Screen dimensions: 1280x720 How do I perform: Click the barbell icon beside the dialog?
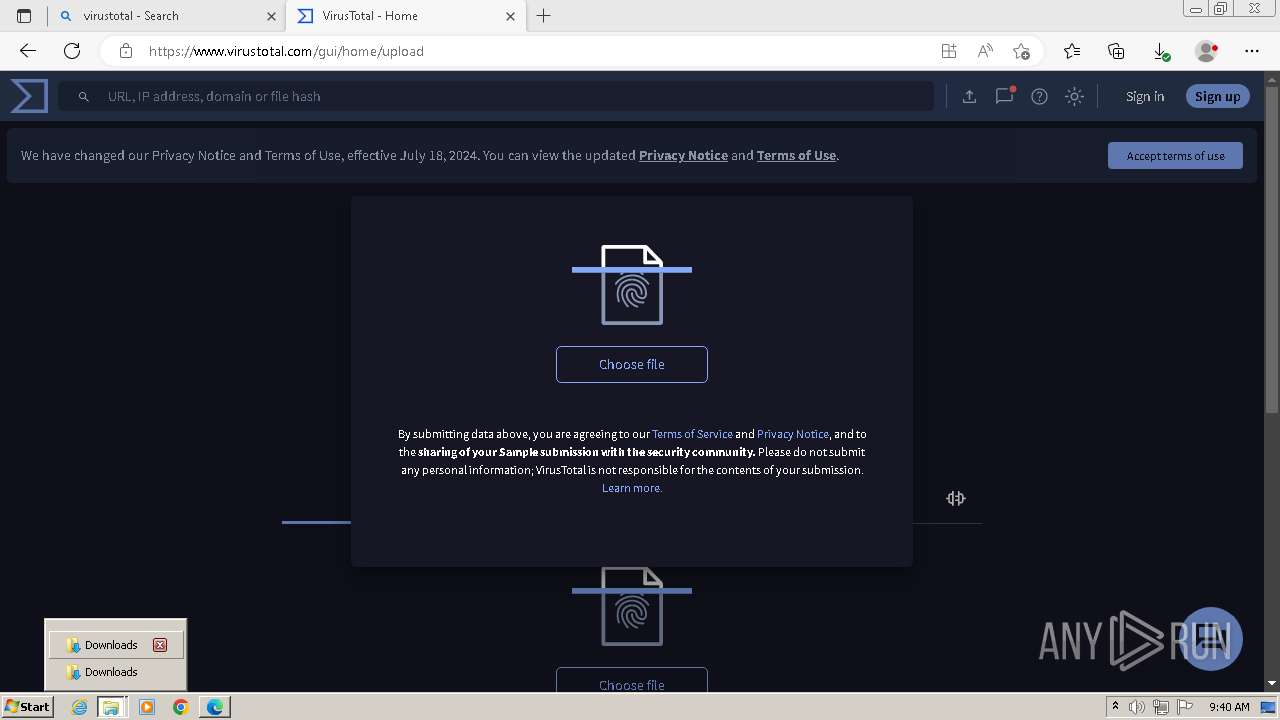click(x=956, y=498)
